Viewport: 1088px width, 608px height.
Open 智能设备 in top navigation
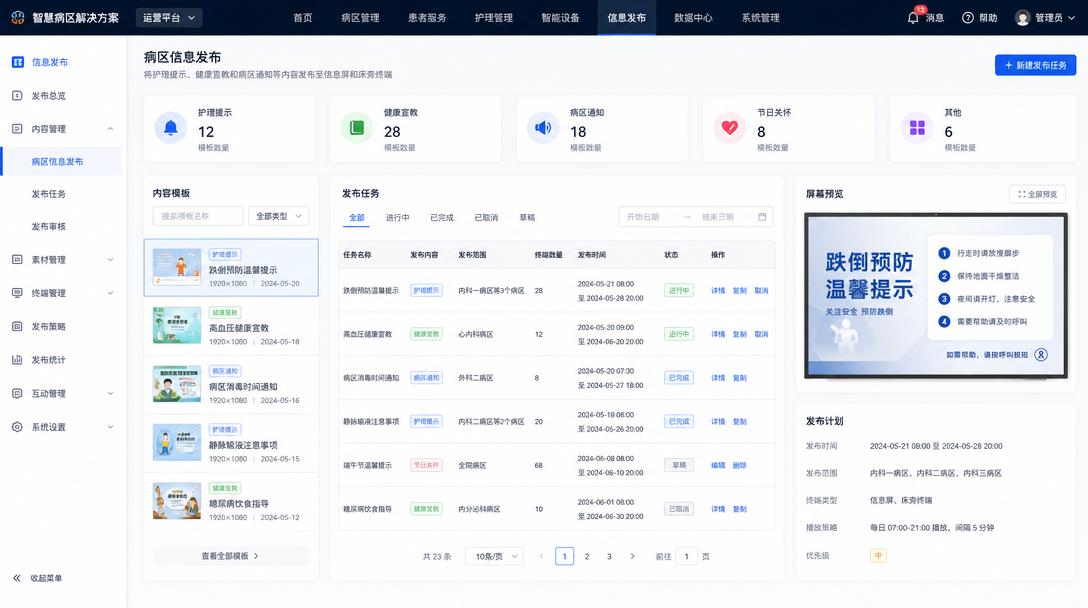point(560,18)
